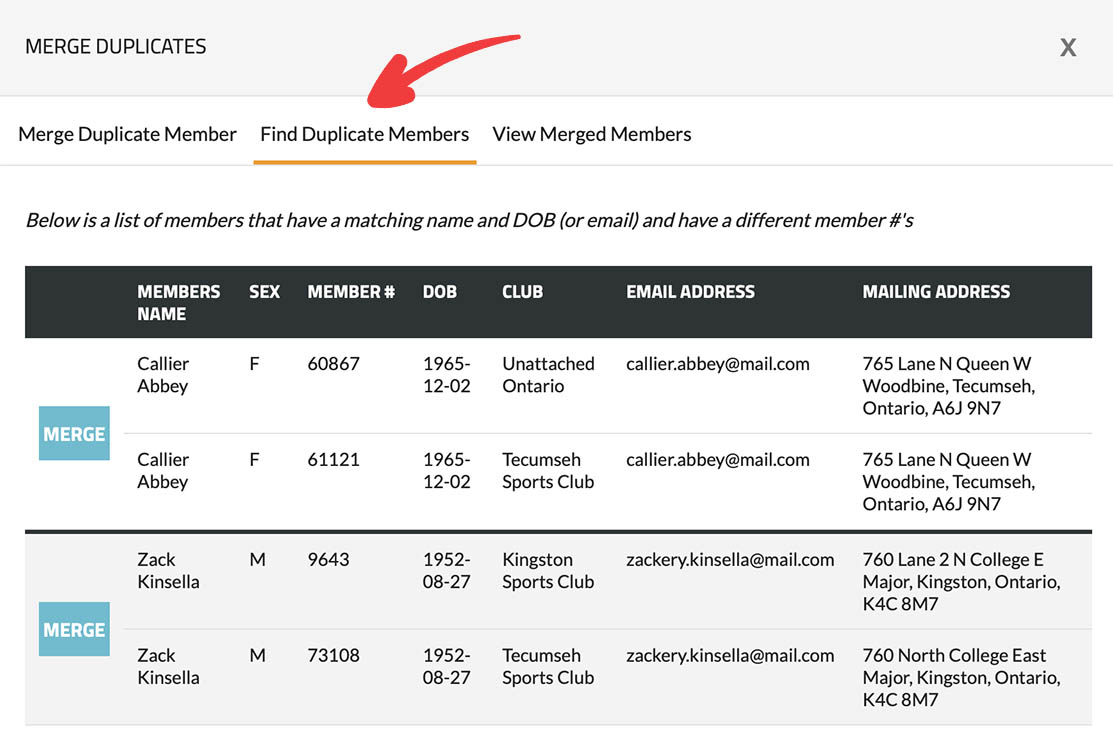Click the Unattached Ontario club cell
Image resolution: width=1113 pixels, height=752 pixels.
(x=548, y=375)
